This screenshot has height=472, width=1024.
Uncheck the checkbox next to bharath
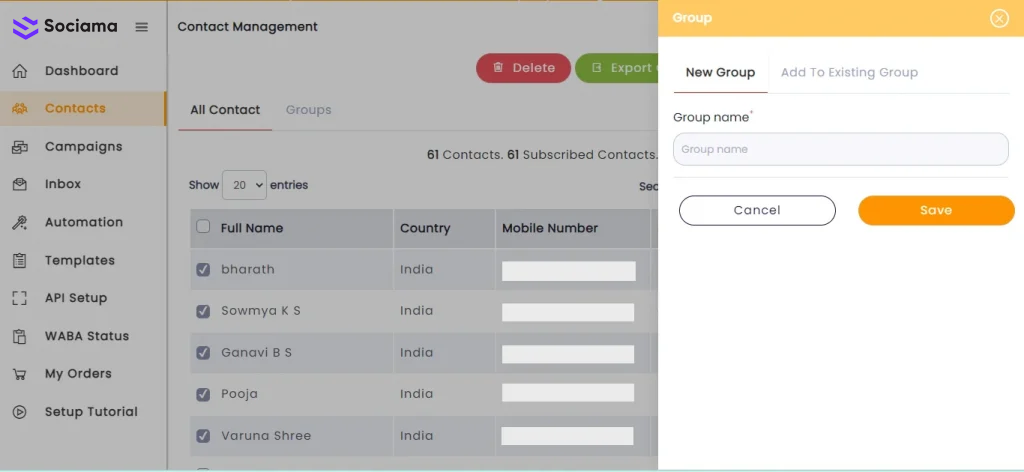(x=204, y=270)
